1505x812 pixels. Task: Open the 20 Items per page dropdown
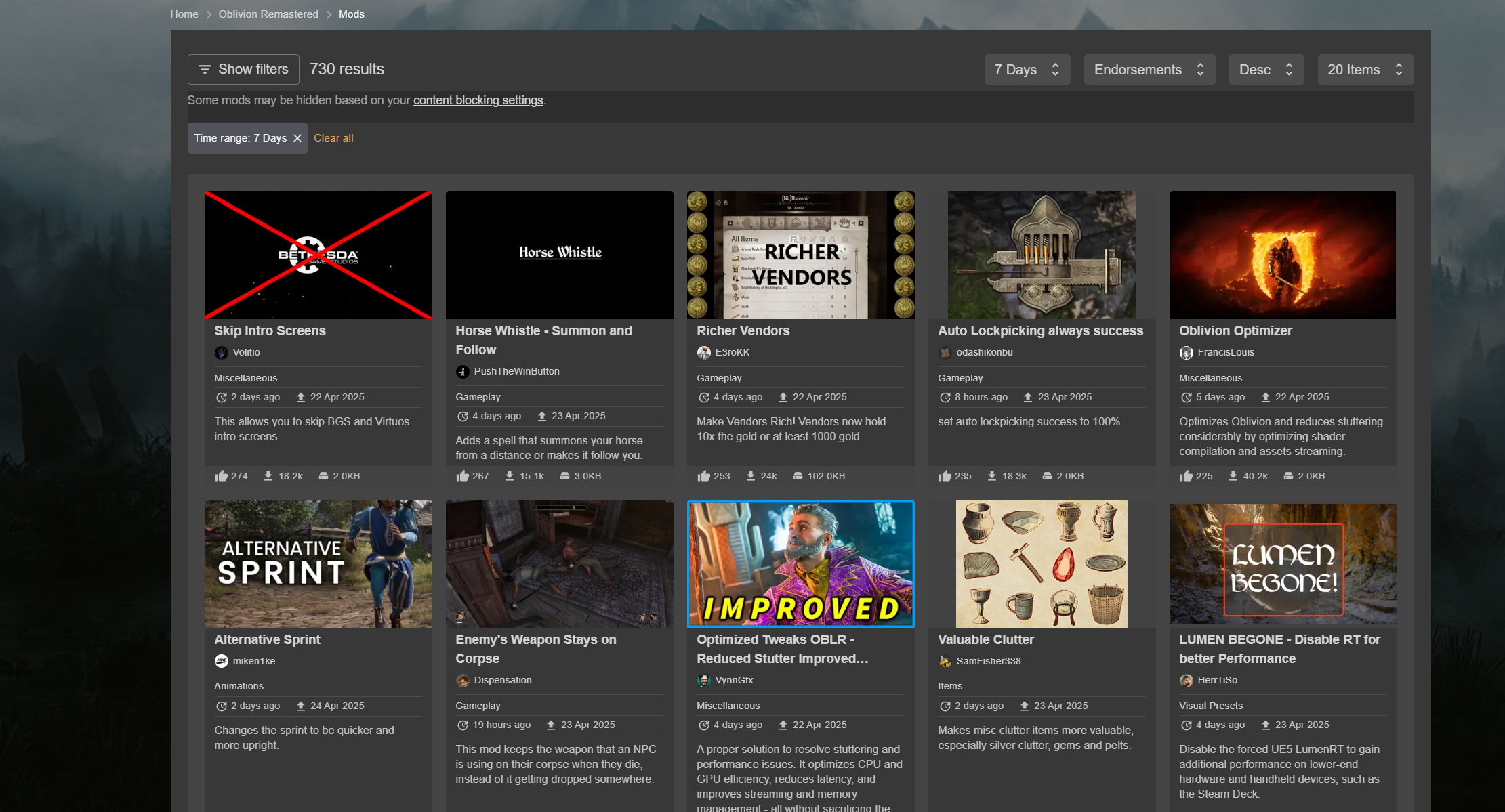(1365, 70)
